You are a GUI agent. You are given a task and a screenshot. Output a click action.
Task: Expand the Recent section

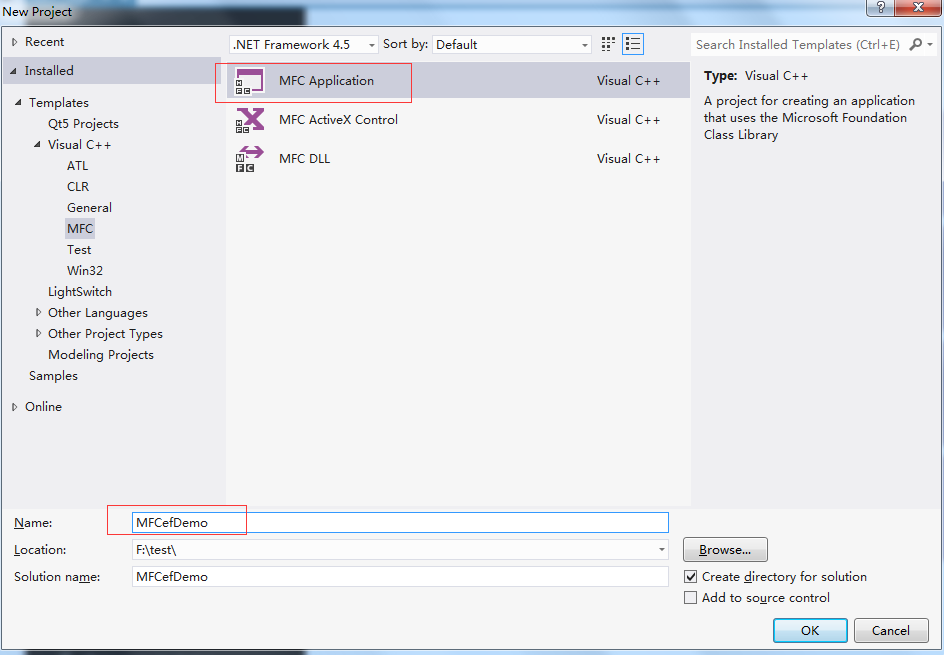click(15, 42)
